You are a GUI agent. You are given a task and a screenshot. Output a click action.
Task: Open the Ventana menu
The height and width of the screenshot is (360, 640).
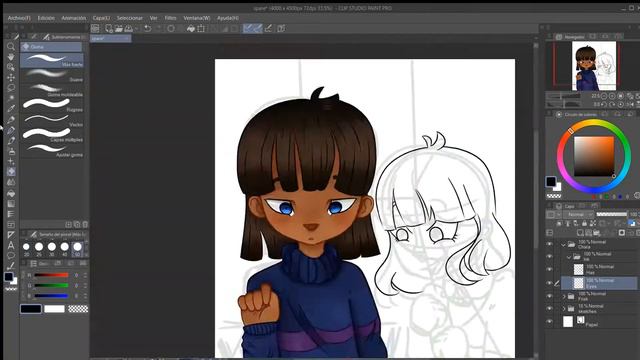tap(197, 18)
